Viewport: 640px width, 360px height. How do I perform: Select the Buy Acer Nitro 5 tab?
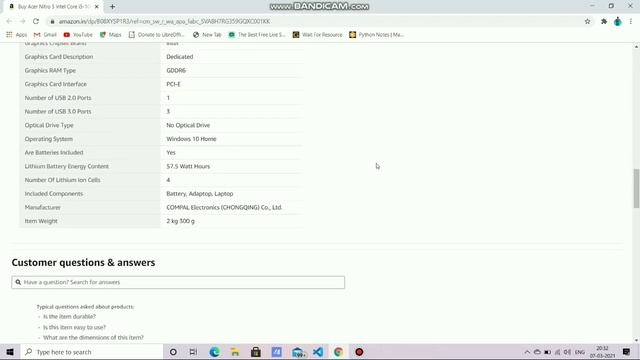pyautogui.click(x=53, y=7)
